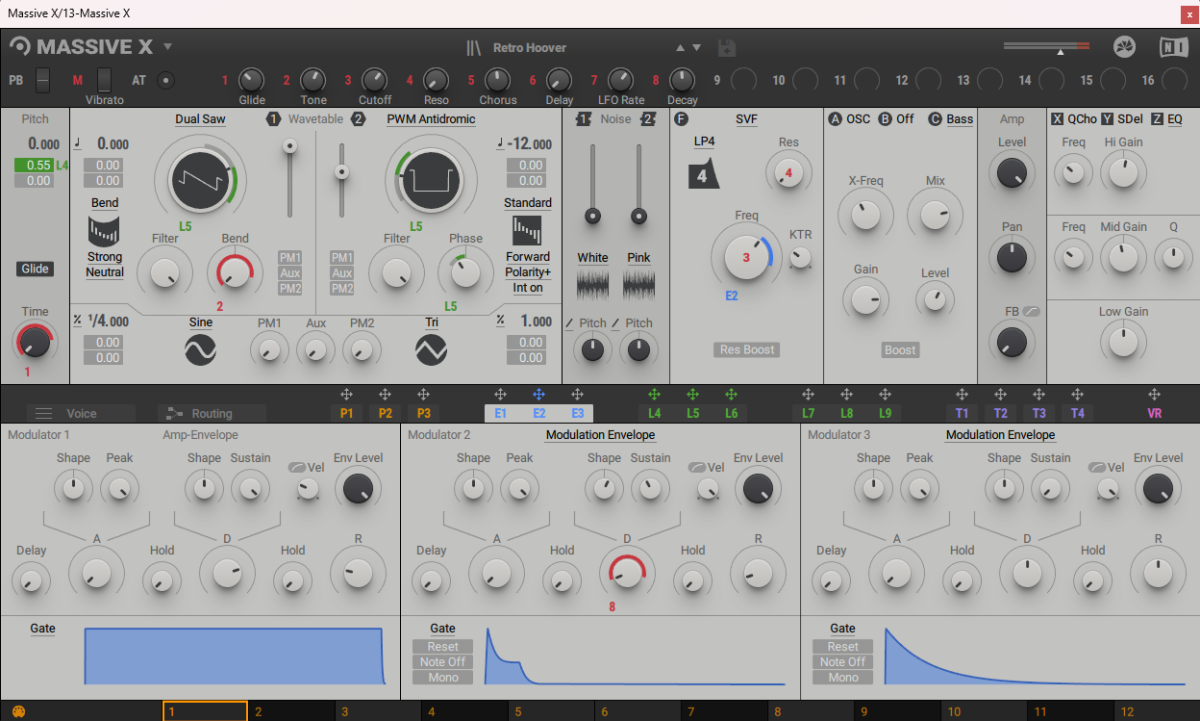1200x721 pixels.
Task: Toggle PM1 on oscillator 1
Action: click(x=290, y=257)
